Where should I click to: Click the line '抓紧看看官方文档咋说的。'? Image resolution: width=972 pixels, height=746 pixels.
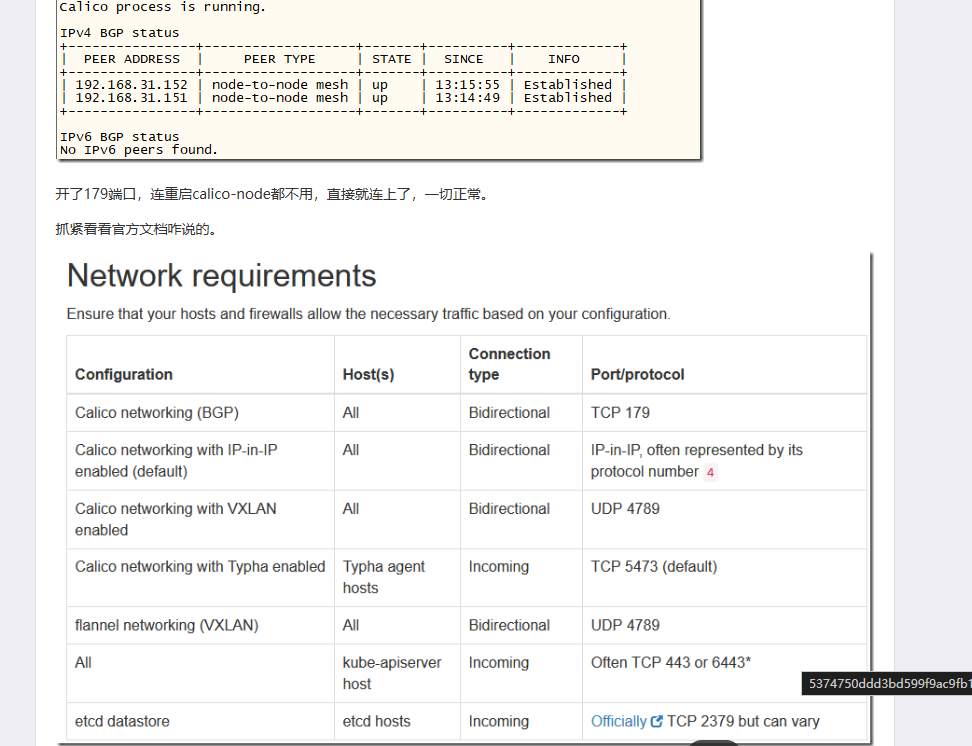(137, 229)
